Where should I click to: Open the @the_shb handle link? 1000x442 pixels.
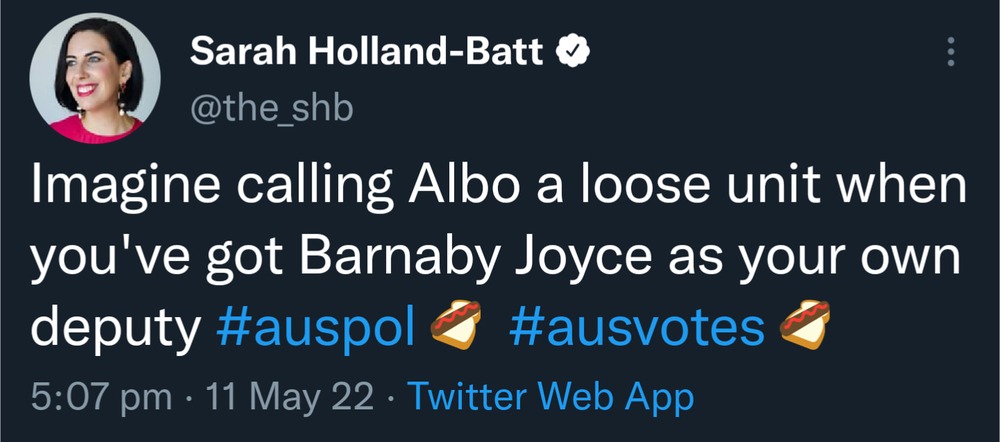click(270, 107)
